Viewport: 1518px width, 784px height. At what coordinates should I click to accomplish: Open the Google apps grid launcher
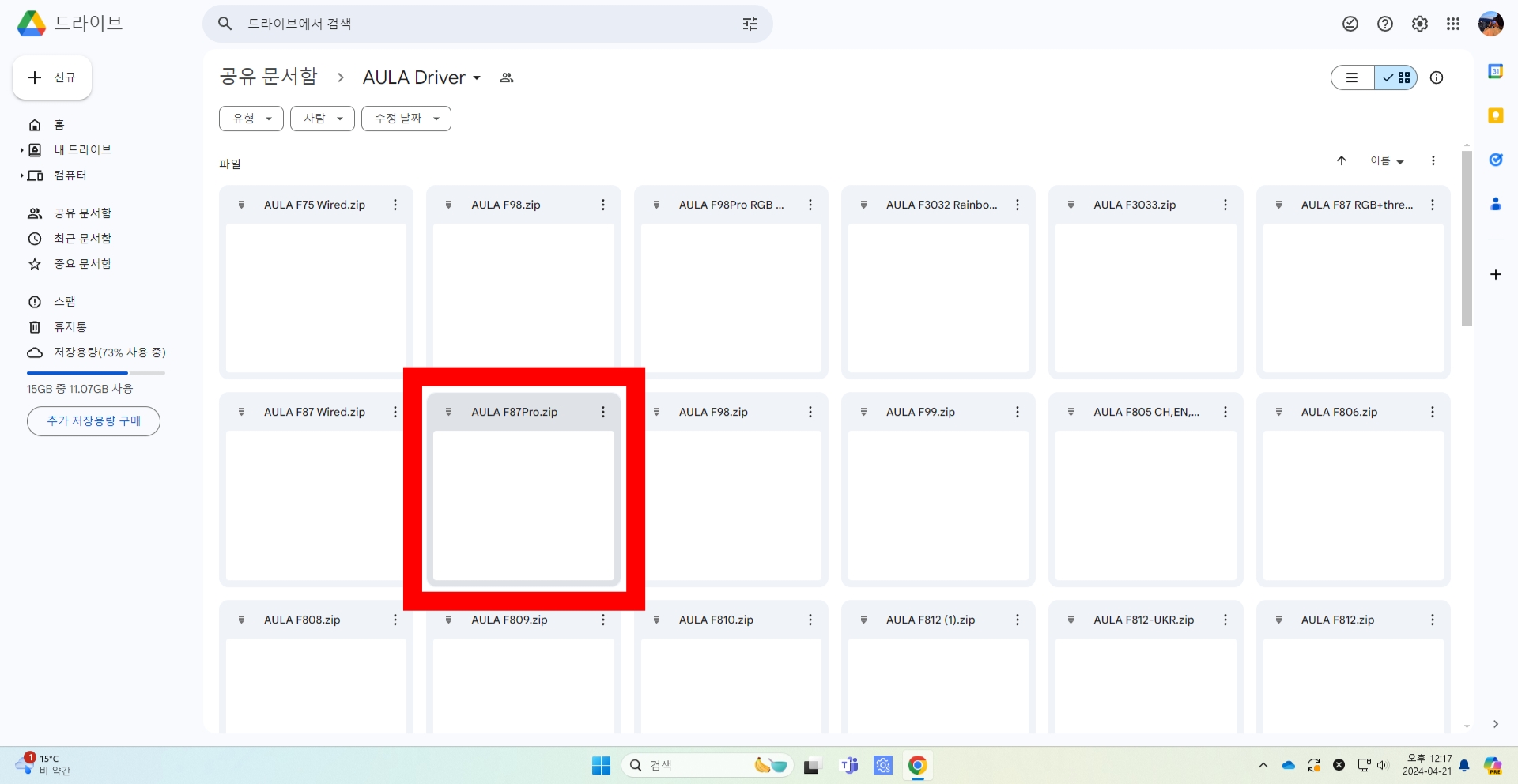pyautogui.click(x=1453, y=24)
